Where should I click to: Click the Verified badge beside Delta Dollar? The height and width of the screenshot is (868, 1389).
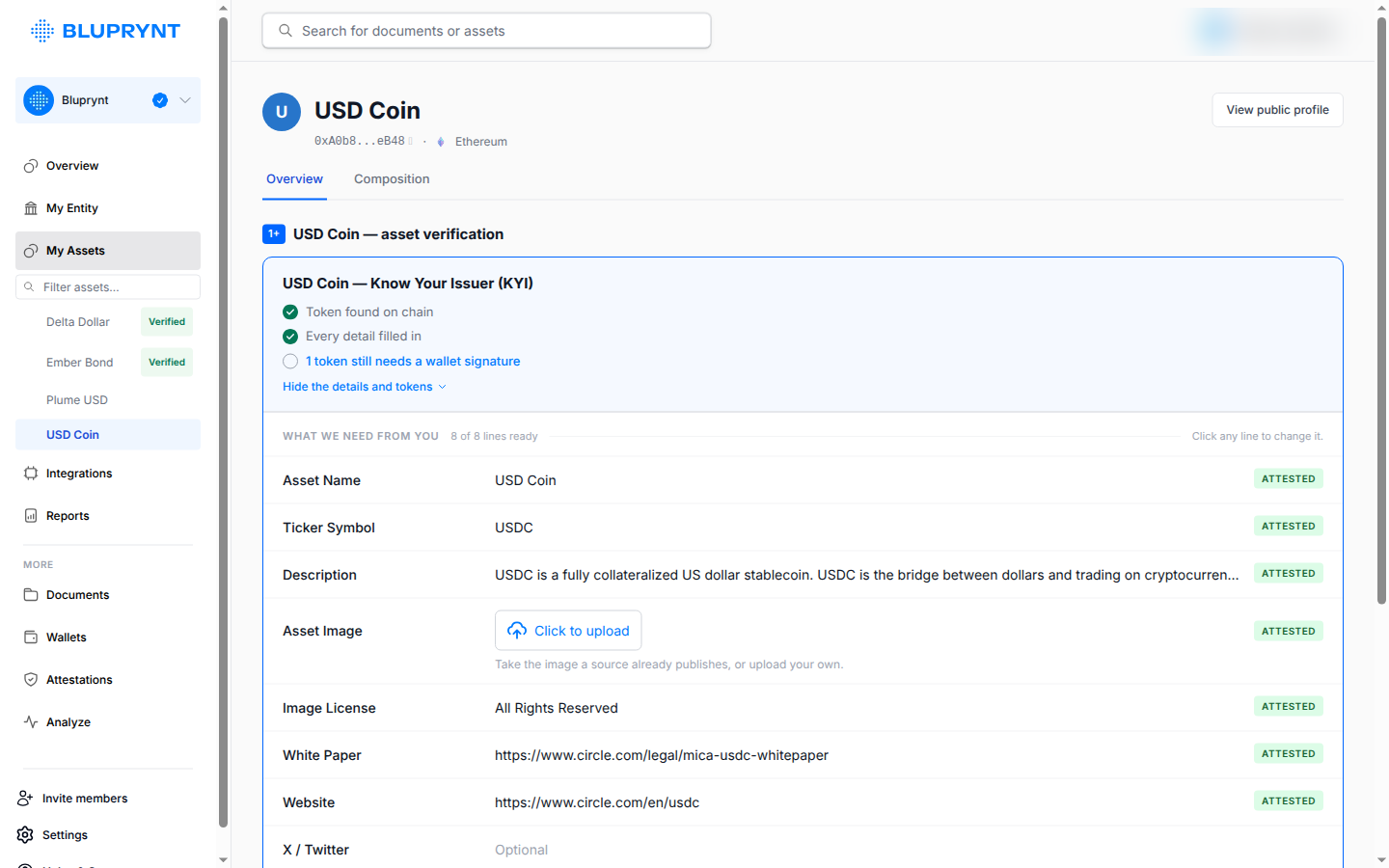(x=167, y=322)
